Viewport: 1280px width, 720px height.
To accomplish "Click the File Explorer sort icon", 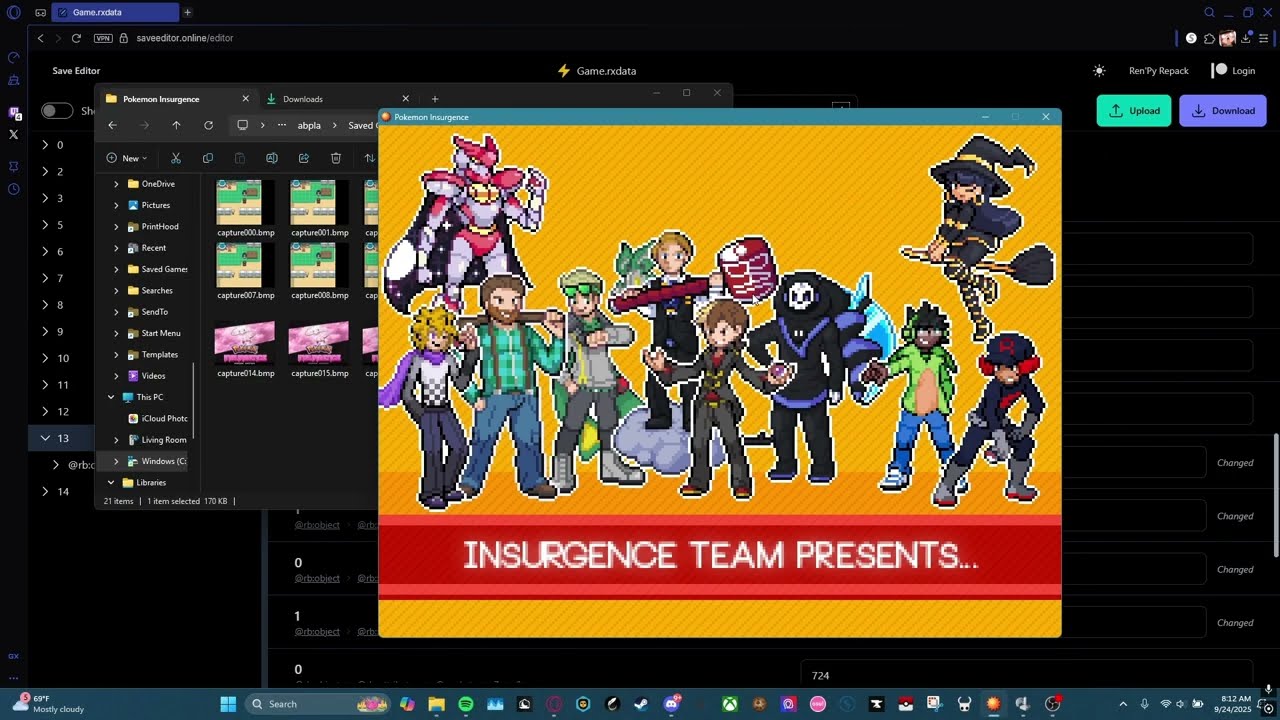I will click(369, 158).
